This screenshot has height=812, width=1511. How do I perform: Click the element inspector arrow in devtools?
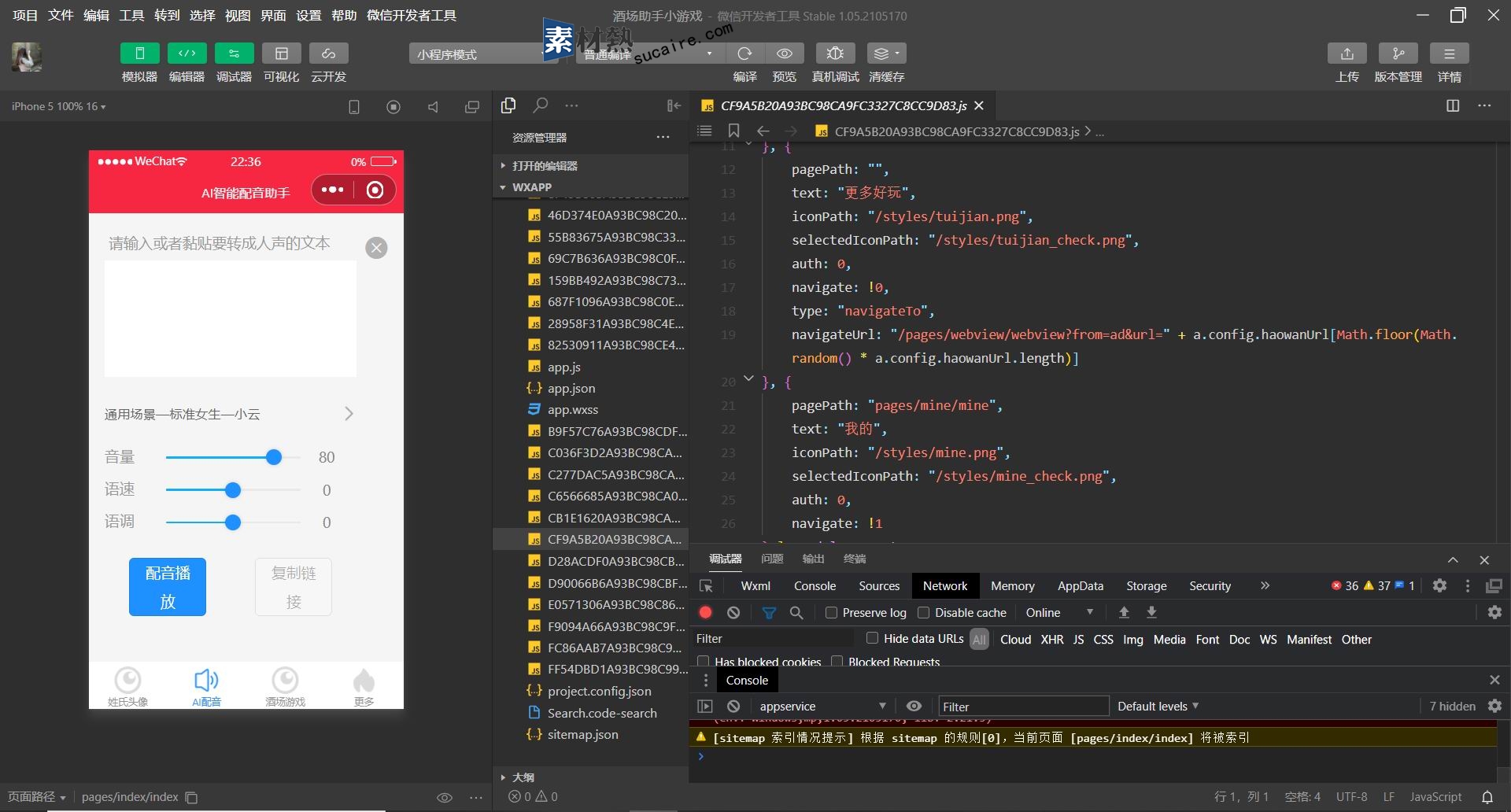(706, 586)
